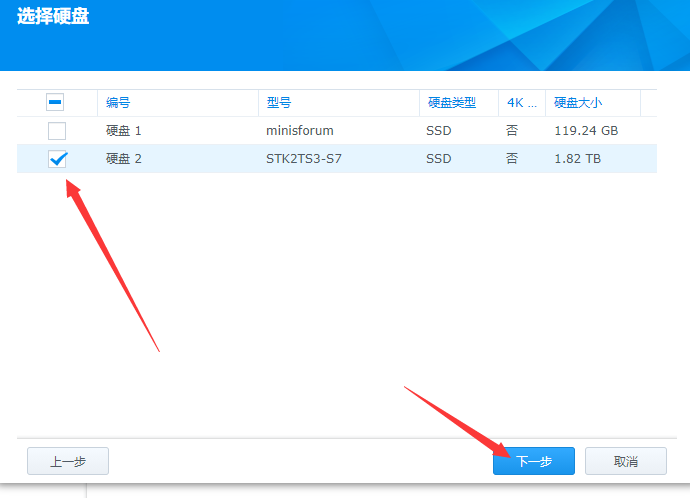Sort by the 硬盘大小 column header
The height and width of the screenshot is (498, 690).
[593, 103]
